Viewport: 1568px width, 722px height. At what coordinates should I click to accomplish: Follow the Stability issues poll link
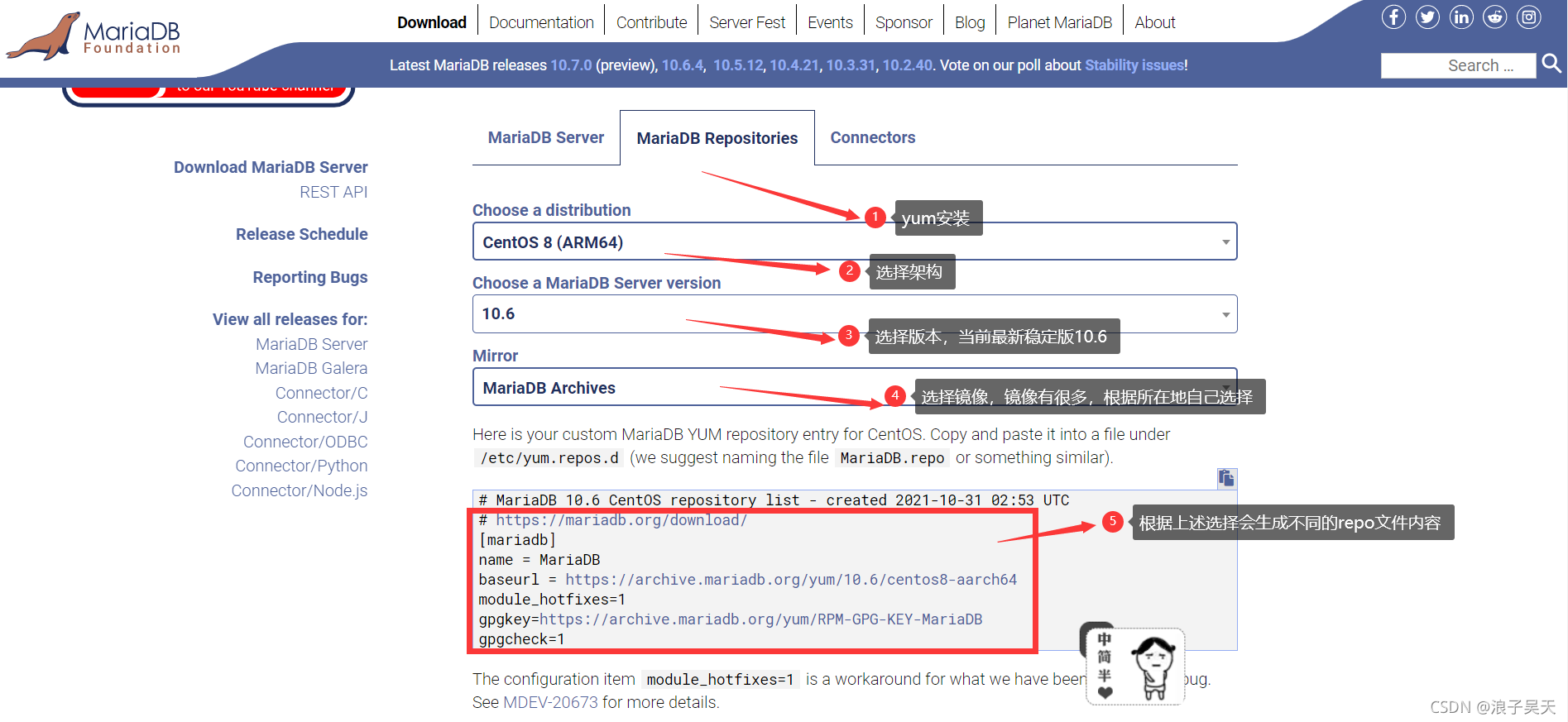point(1134,65)
